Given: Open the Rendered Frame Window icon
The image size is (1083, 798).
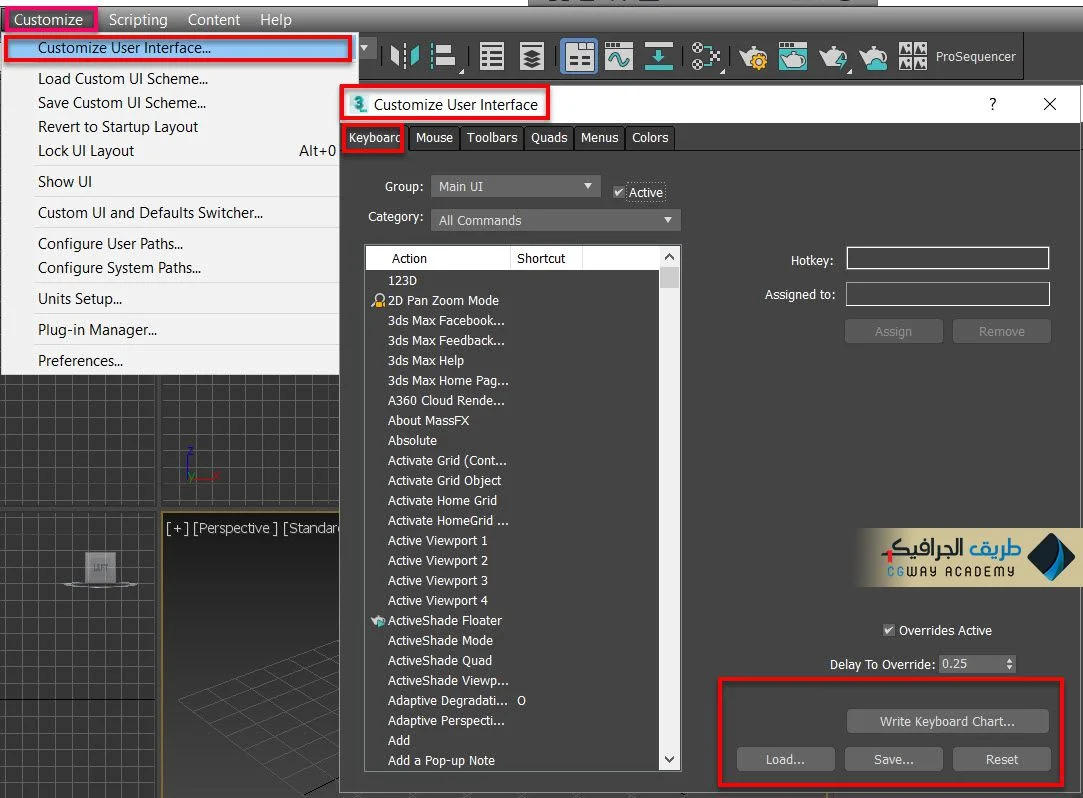Looking at the screenshot, I should point(793,57).
